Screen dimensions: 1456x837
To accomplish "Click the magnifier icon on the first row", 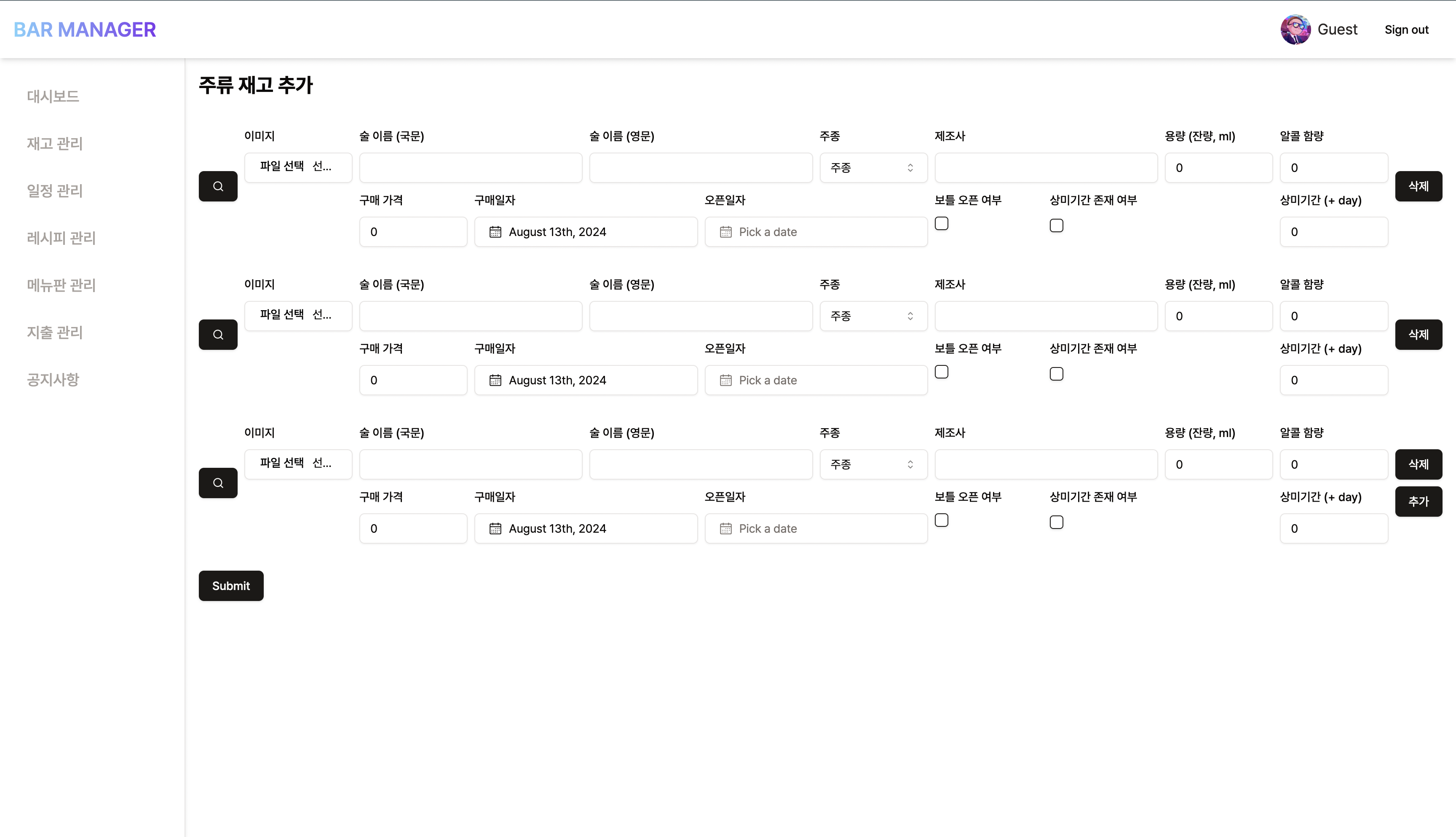I will 218,186.
